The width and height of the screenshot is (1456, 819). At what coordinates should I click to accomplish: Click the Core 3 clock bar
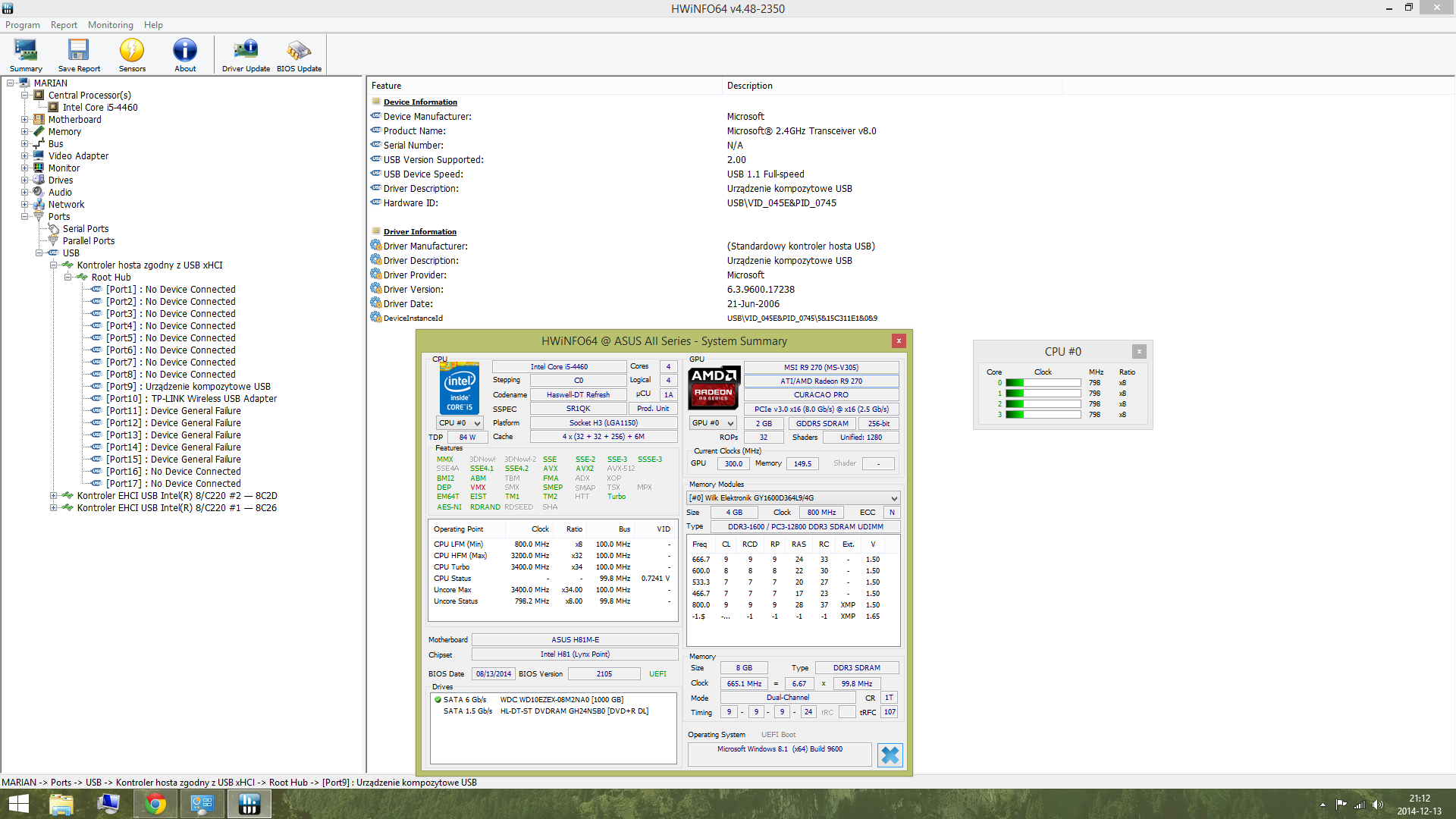pos(1043,415)
